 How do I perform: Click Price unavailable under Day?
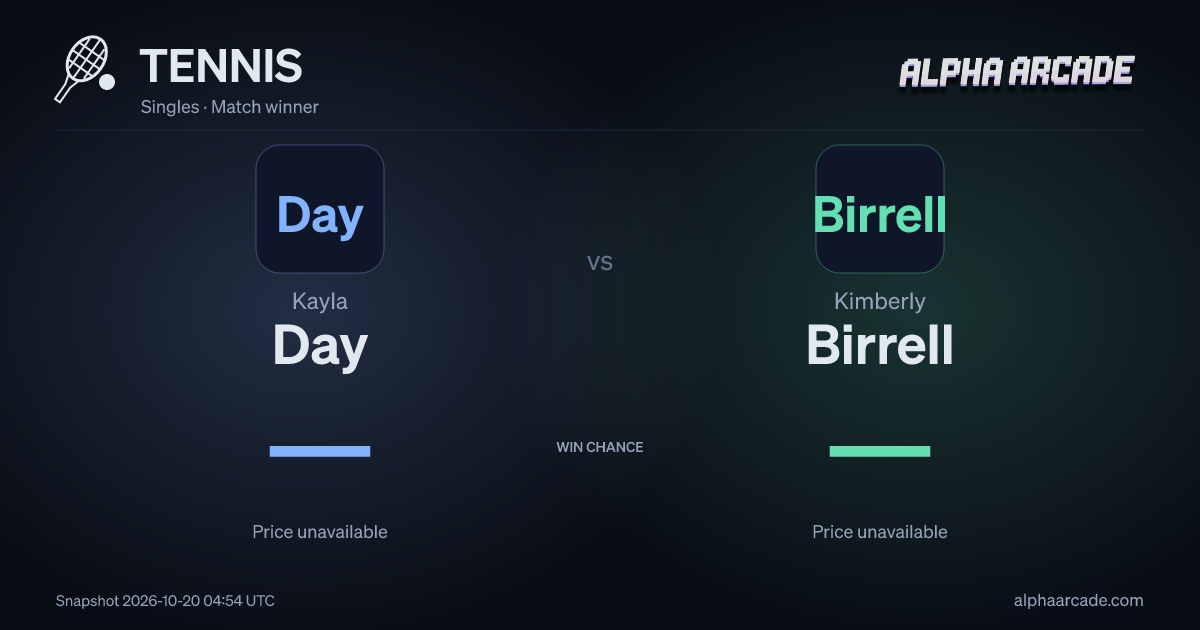[320, 532]
